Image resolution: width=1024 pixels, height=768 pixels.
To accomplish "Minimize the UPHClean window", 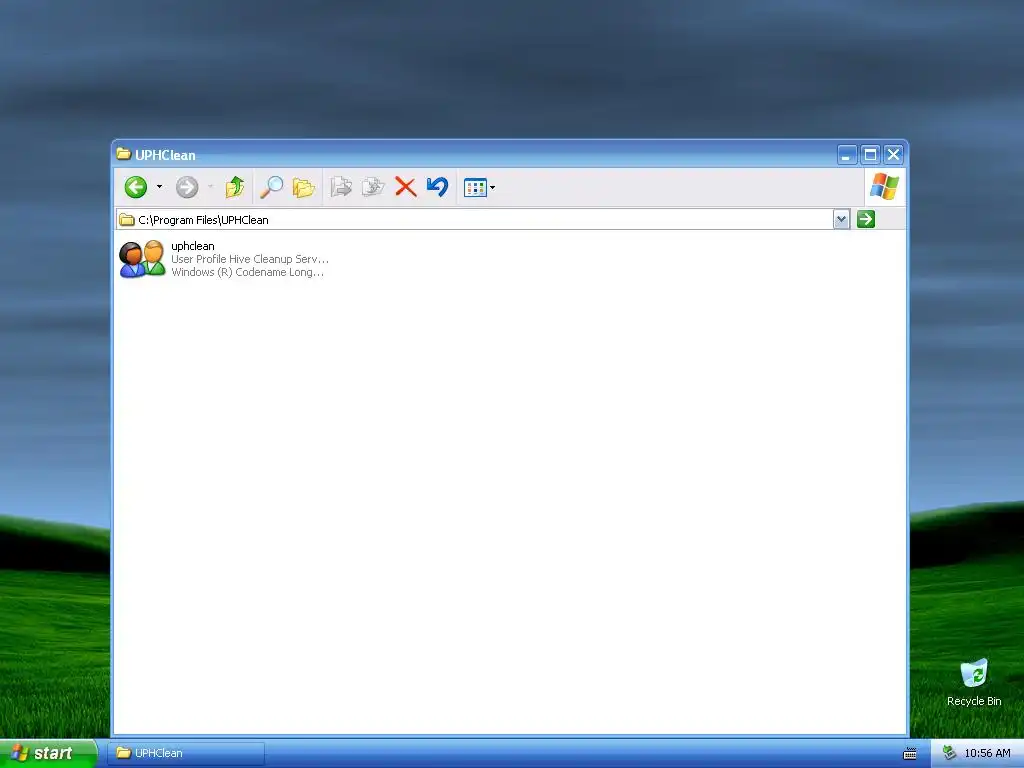I will [846, 155].
